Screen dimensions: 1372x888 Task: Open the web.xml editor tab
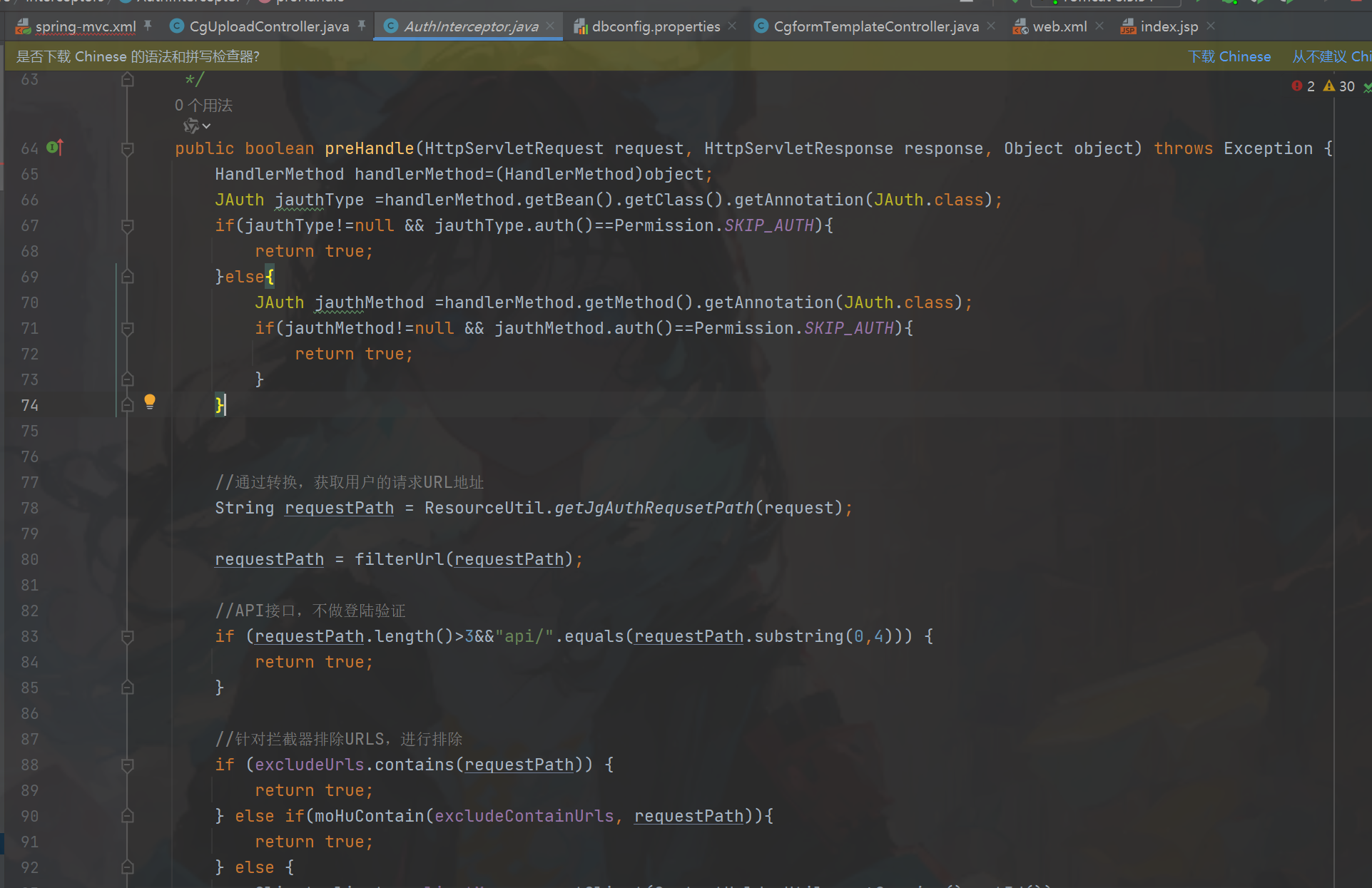tap(1059, 26)
